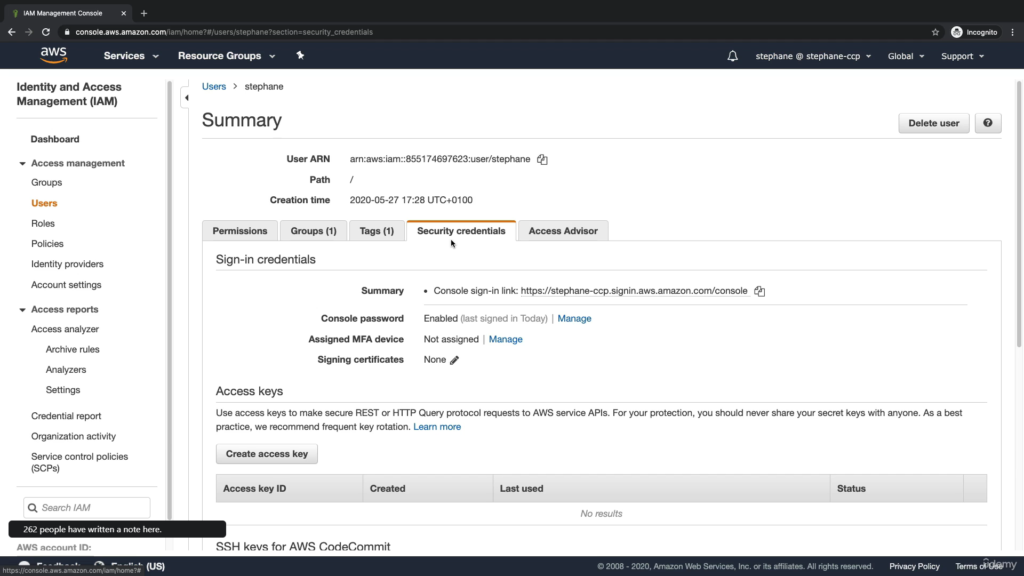Click the AWS logo home icon
Viewport: 1024px width, 576px height.
(x=54, y=56)
